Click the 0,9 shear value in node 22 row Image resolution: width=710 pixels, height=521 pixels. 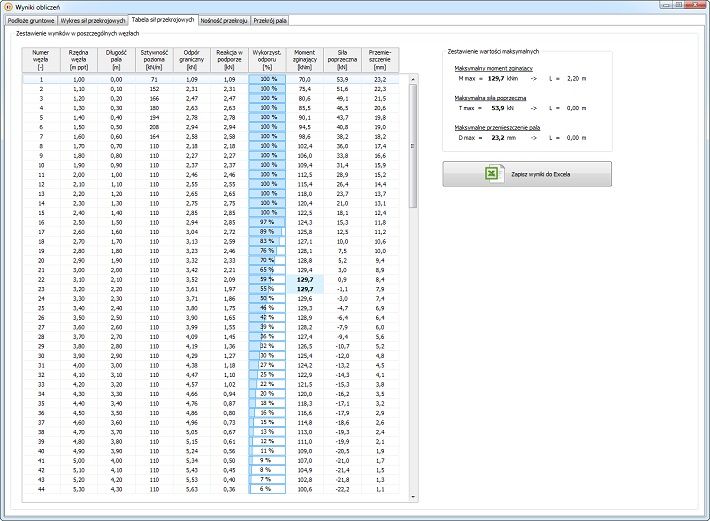click(342, 280)
